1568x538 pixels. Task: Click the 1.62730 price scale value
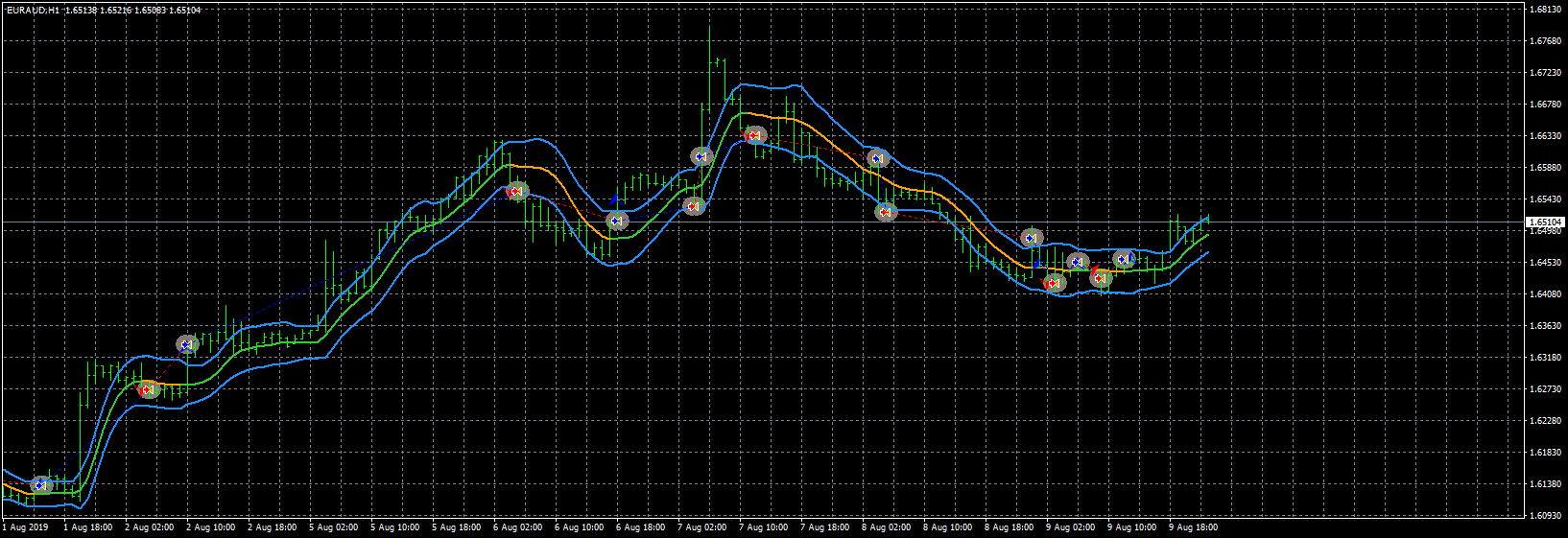tap(1545, 389)
